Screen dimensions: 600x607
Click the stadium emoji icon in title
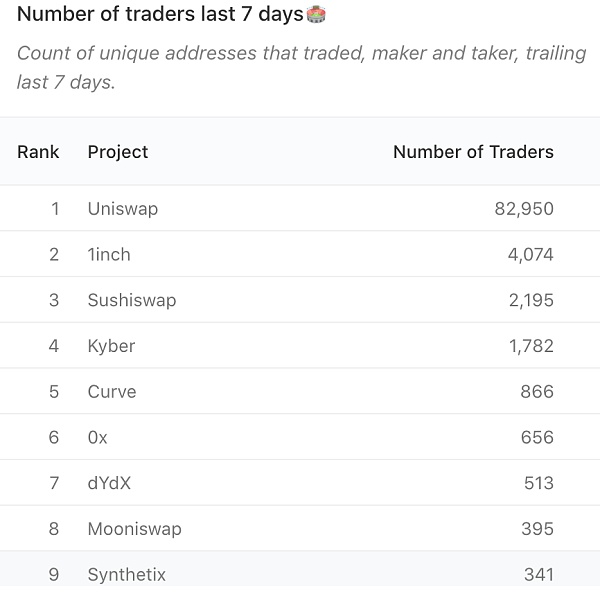click(x=316, y=14)
